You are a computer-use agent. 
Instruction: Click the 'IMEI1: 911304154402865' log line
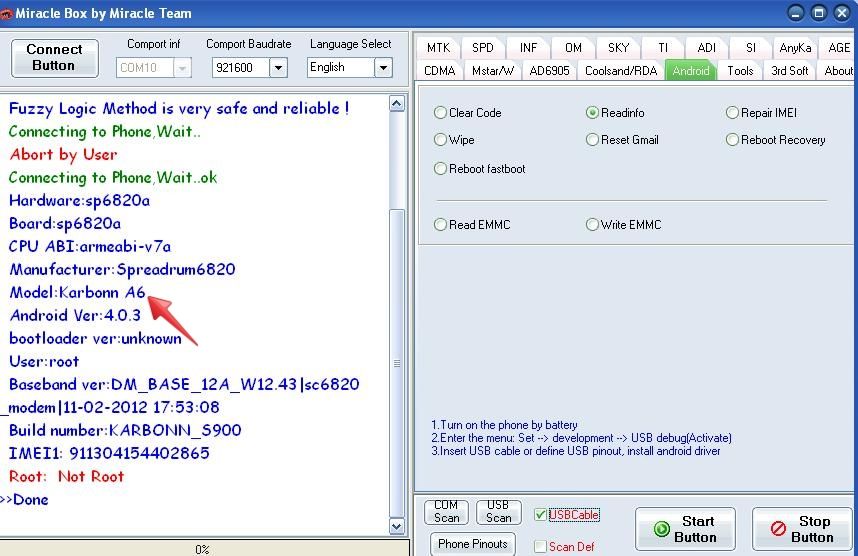point(109,453)
